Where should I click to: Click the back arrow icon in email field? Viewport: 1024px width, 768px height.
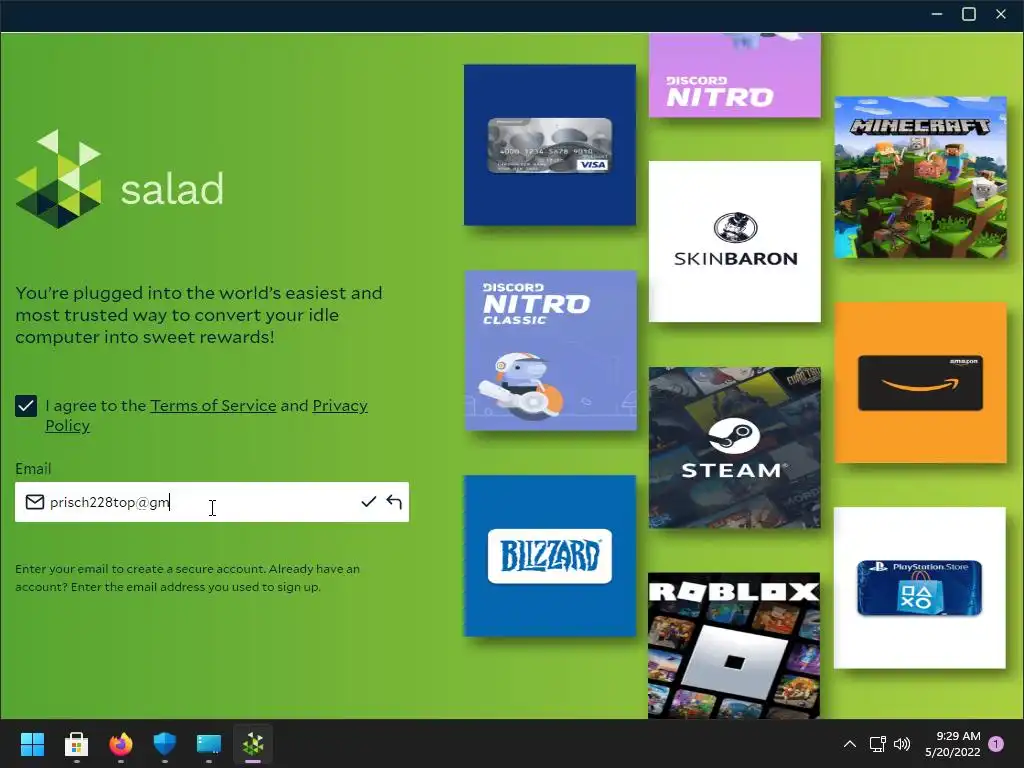coord(394,502)
